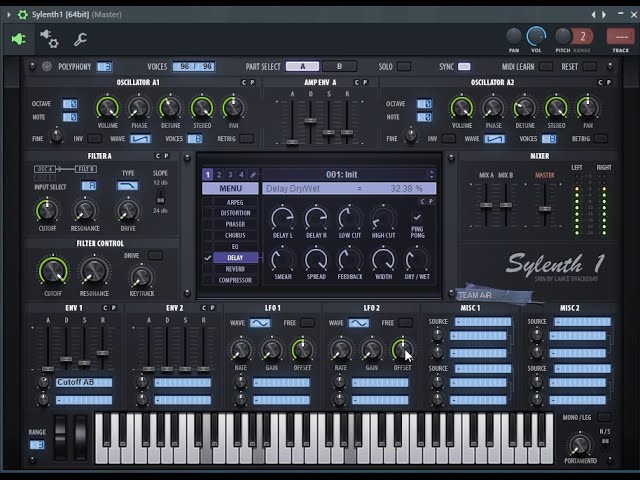
Task: Click the Delay Dry/Wet knob
Action: (417, 260)
